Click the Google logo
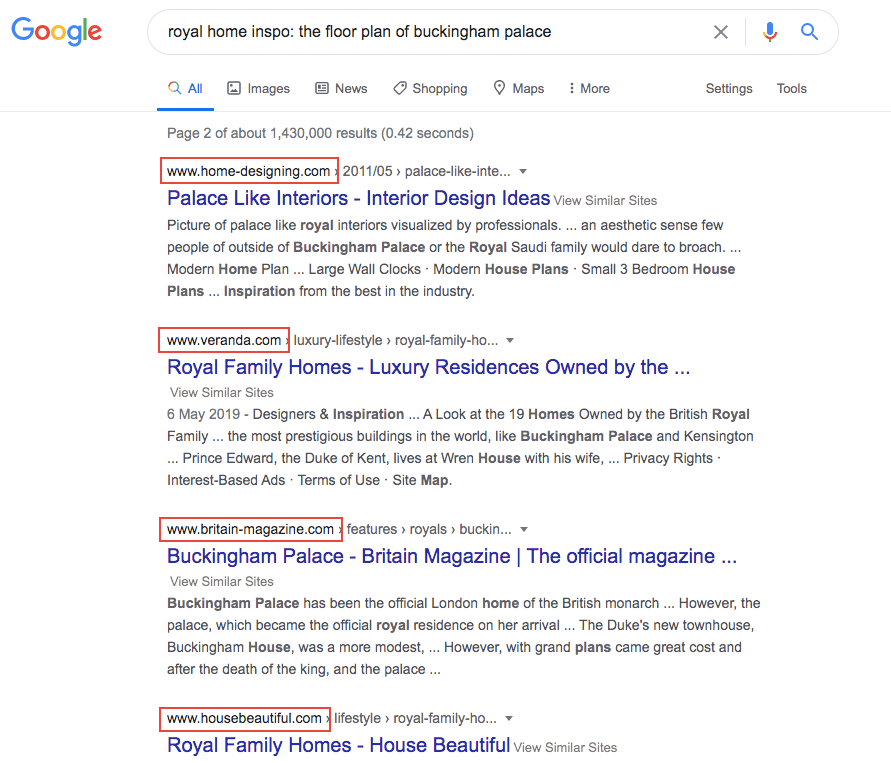The height and width of the screenshot is (763, 891). [x=57, y=31]
